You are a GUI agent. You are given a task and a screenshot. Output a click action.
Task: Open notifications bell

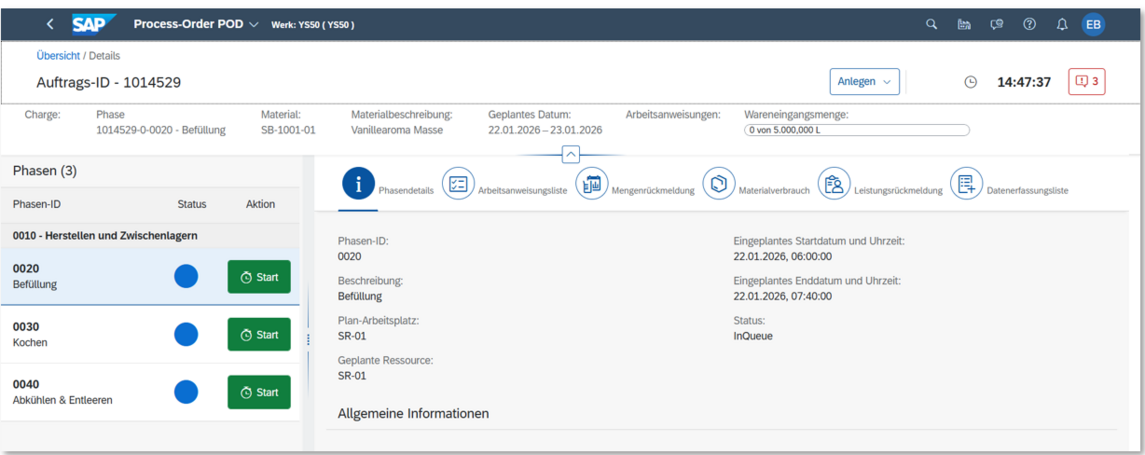tap(1062, 24)
